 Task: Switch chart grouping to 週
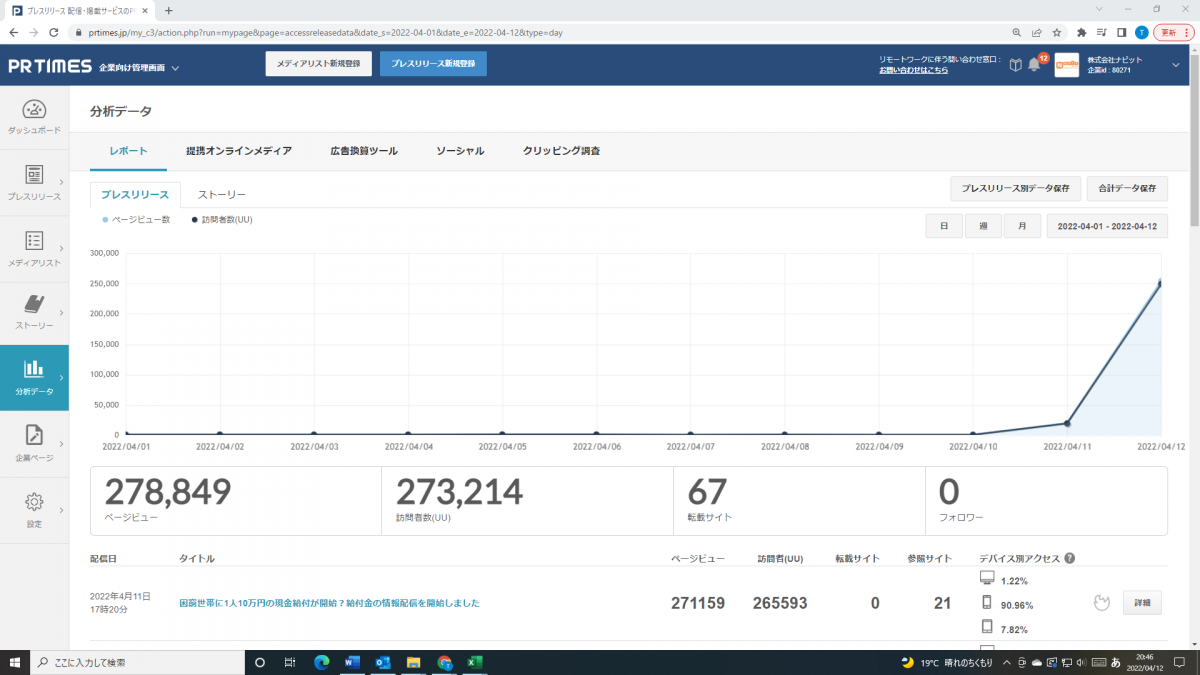click(x=983, y=226)
